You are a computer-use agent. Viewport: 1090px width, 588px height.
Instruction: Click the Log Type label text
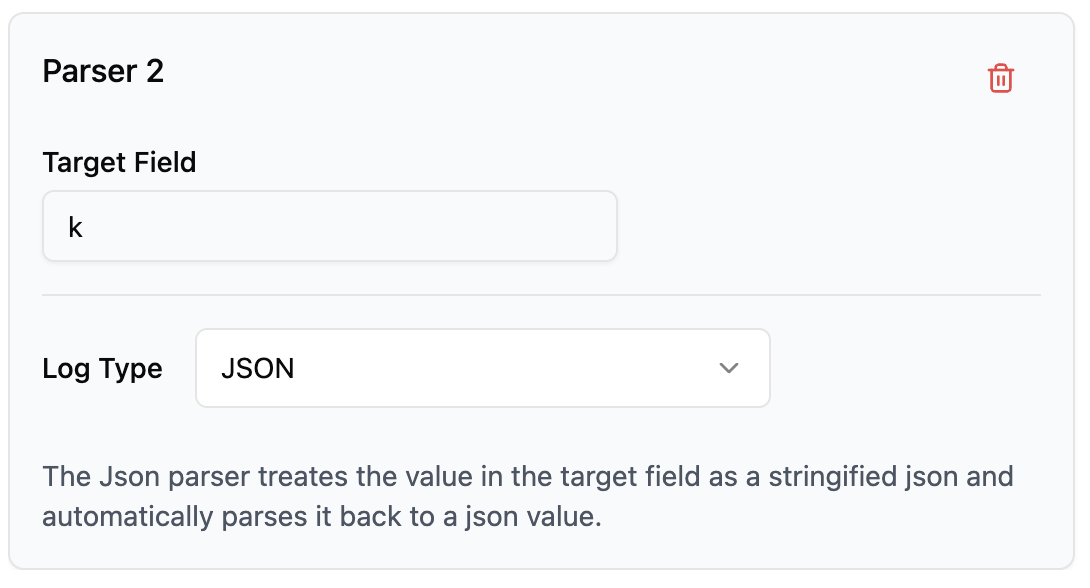coord(101,368)
